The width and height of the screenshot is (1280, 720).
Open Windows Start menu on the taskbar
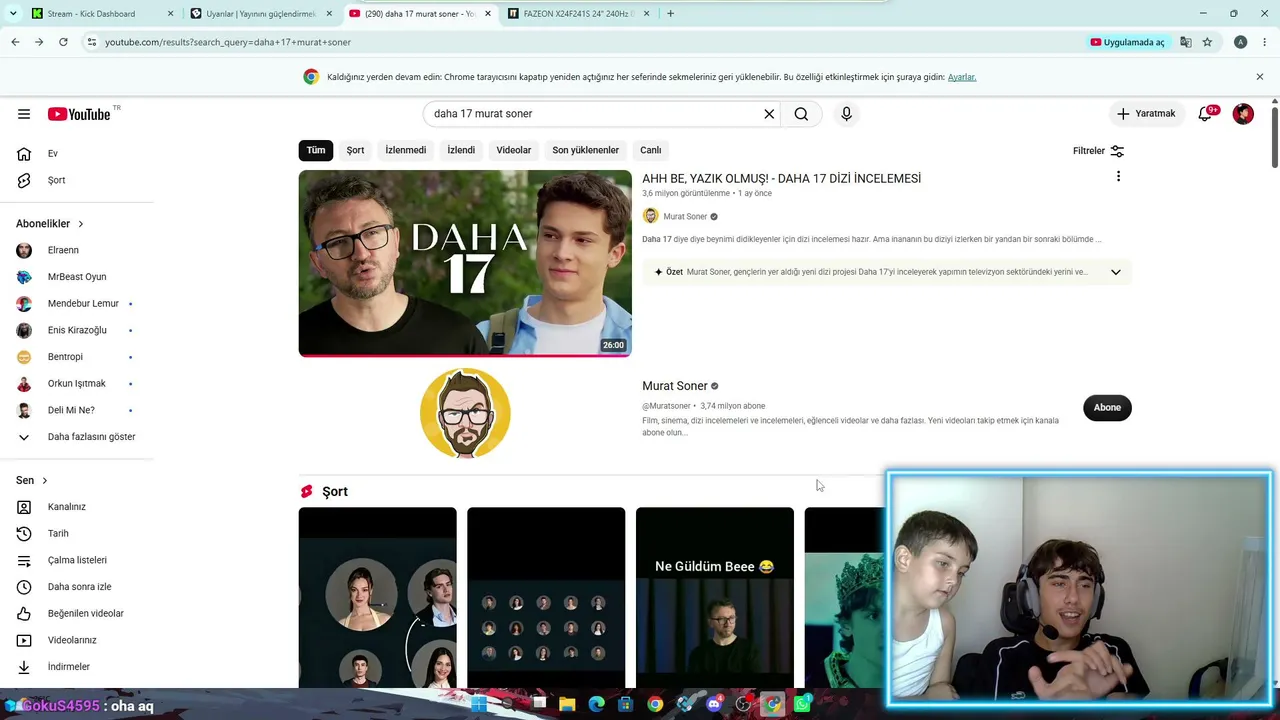tap(479, 704)
